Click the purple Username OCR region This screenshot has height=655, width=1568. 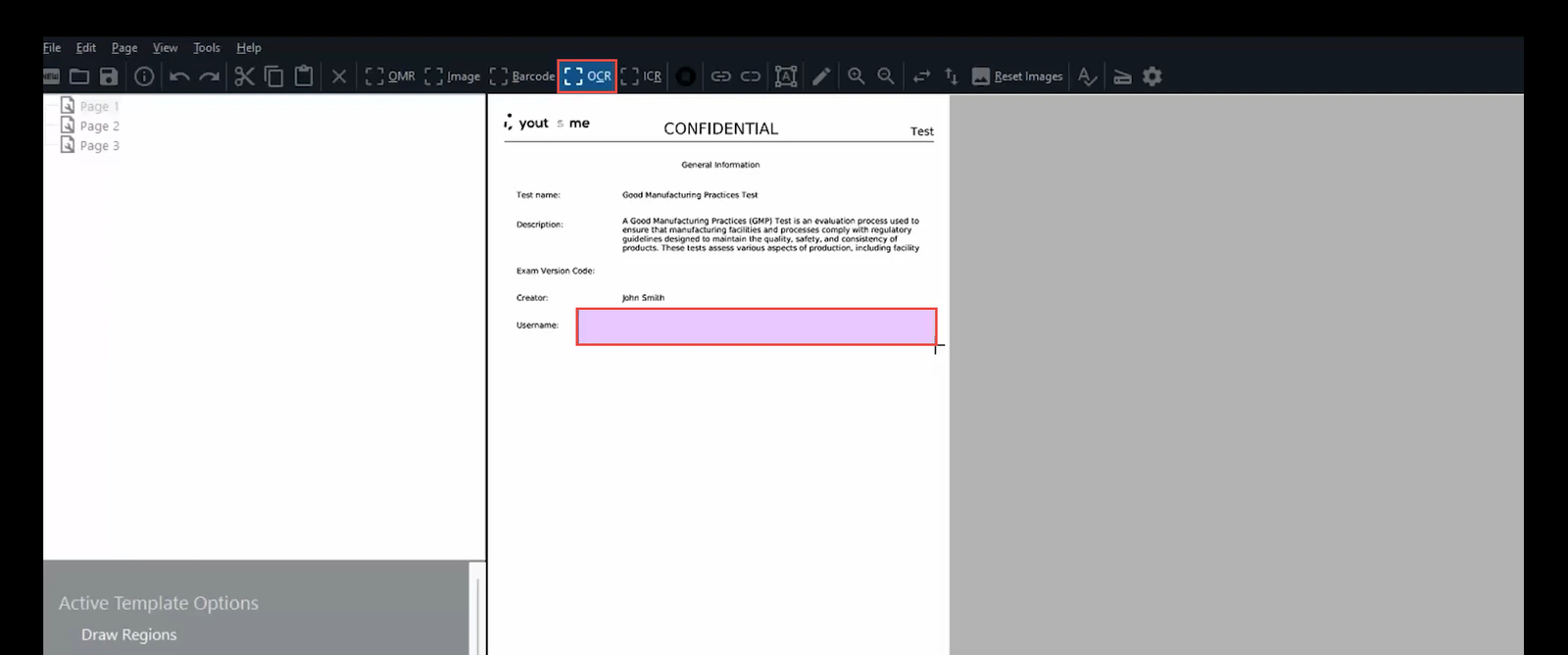tap(756, 327)
